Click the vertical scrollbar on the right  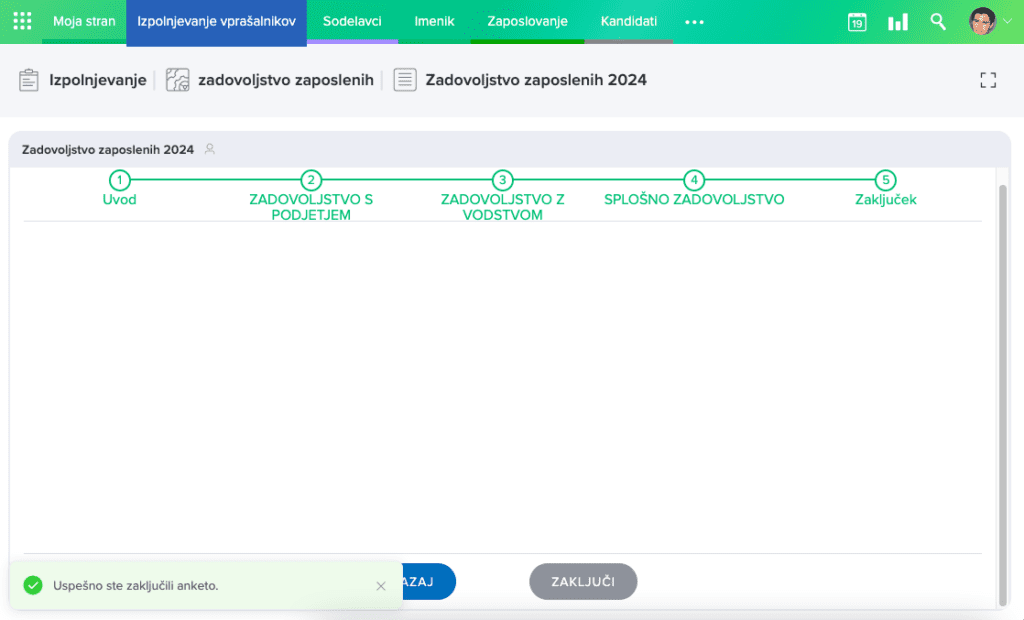pyautogui.click(x=1003, y=390)
